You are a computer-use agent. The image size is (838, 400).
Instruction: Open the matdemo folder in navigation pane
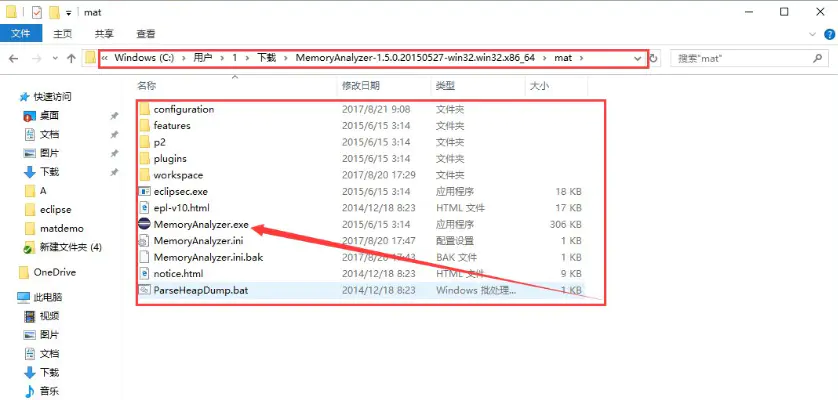point(61,228)
